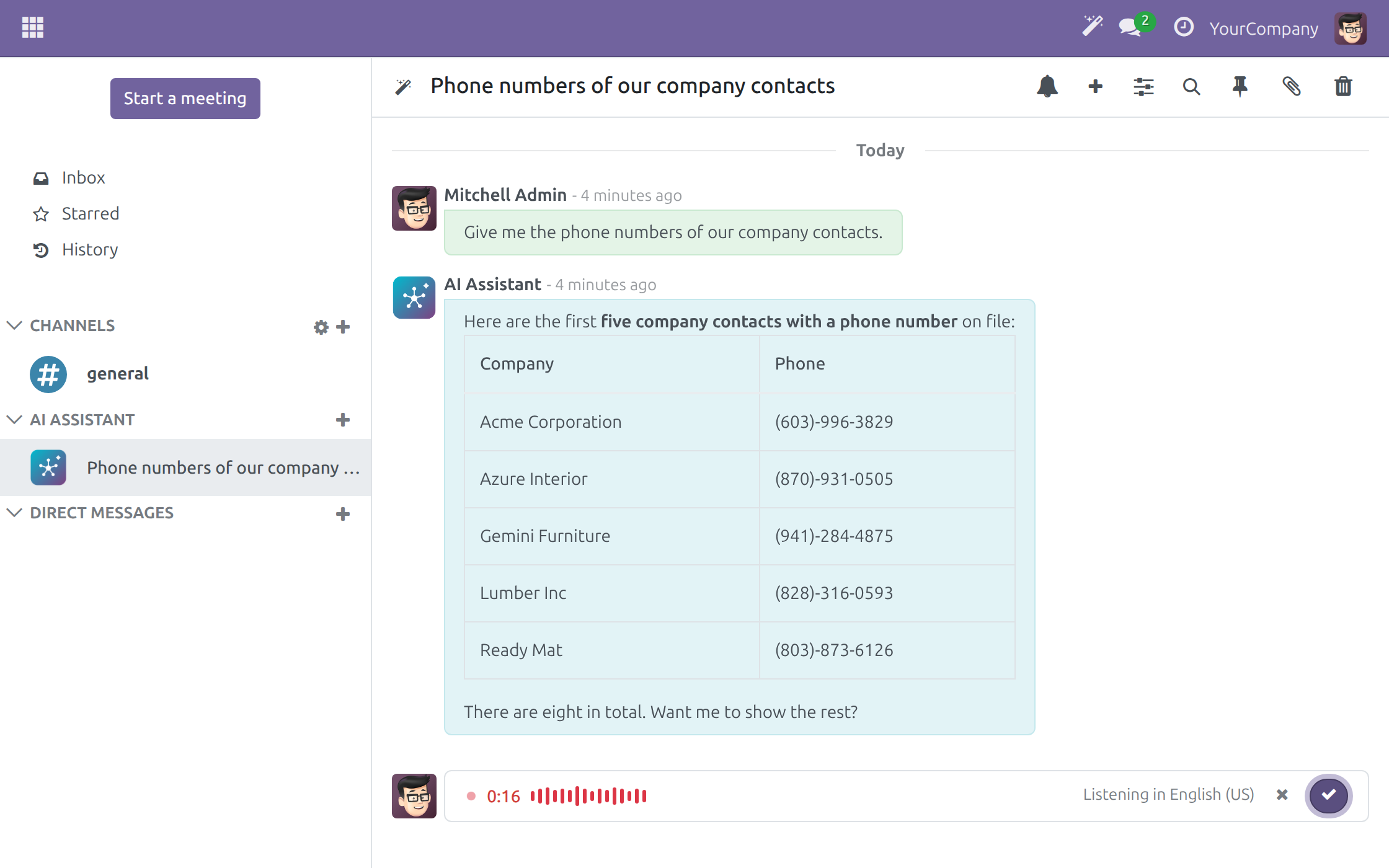The width and height of the screenshot is (1389, 868).
Task: Delete conversation with trash icon
Action: pyautogui.click(x=1343, y=86)
